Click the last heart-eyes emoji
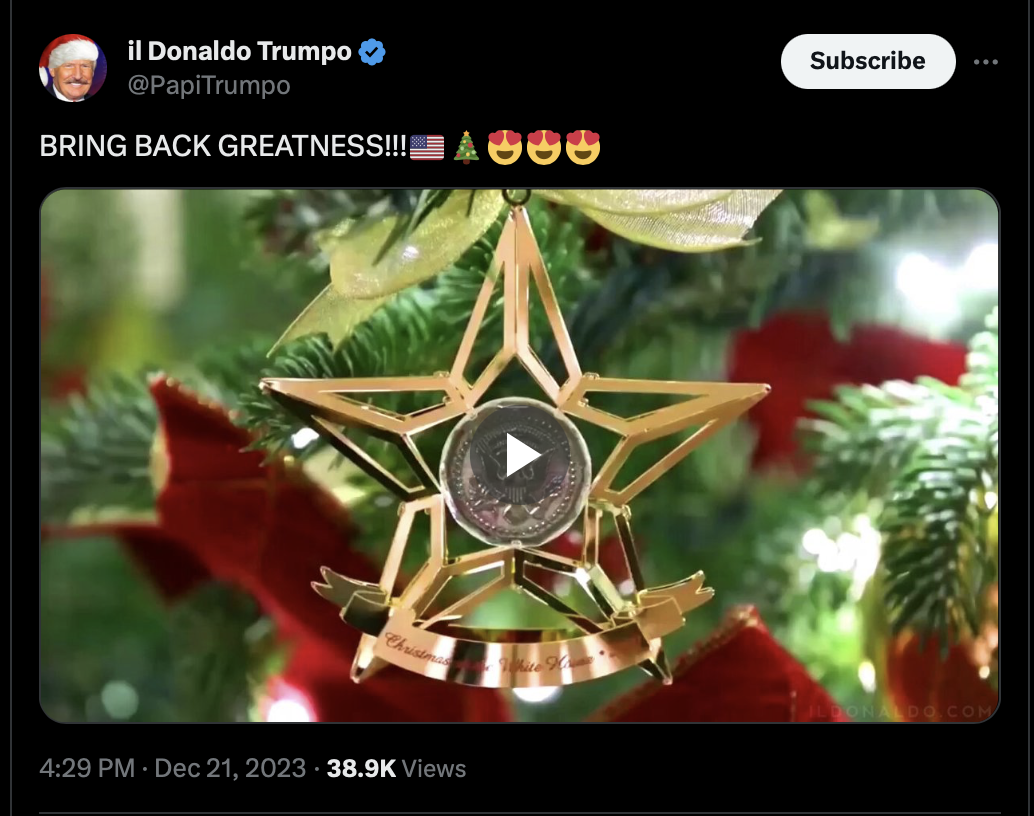 (x=583, y=147)
